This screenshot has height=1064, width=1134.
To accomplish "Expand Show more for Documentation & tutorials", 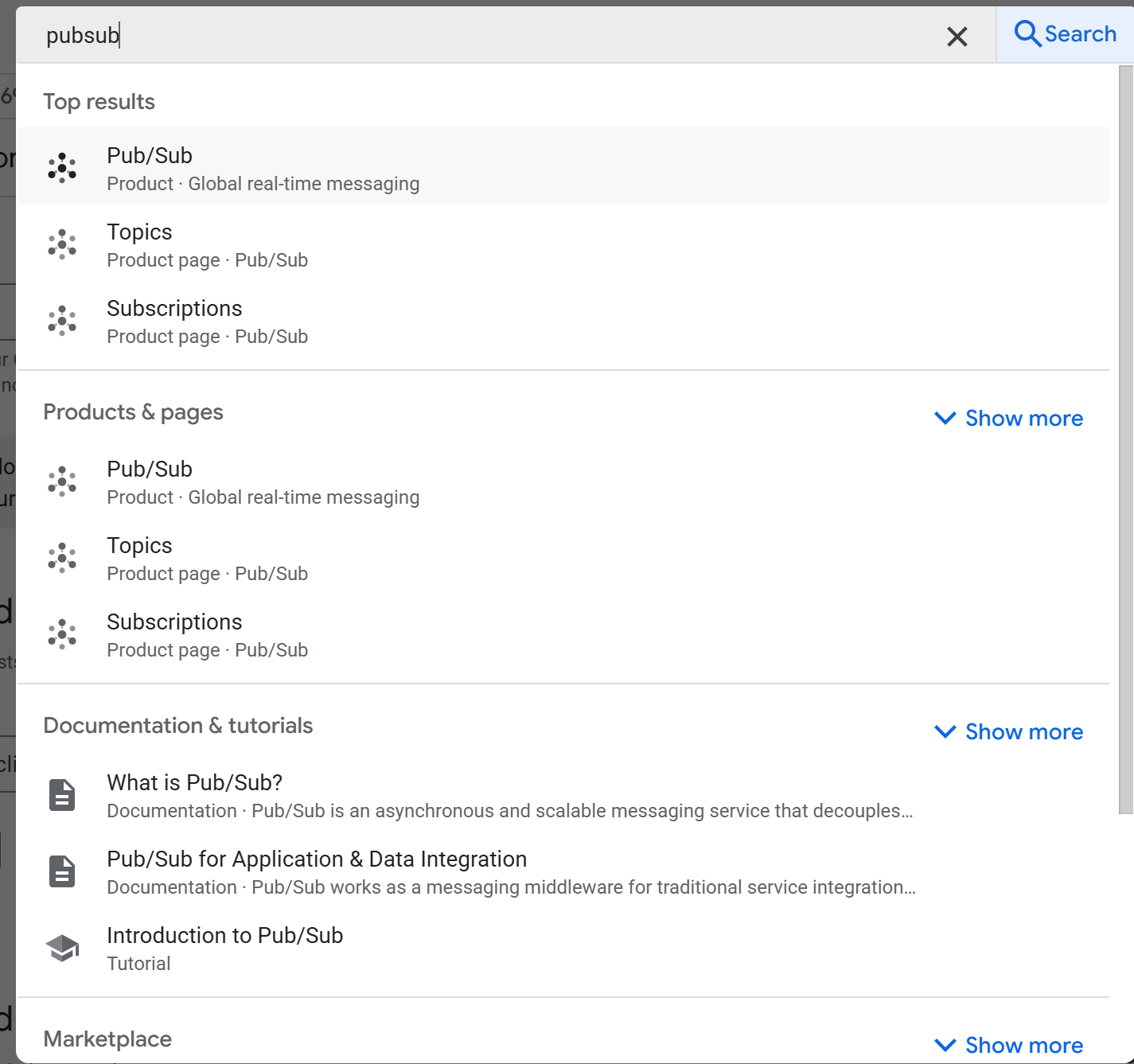I will coord(1008,732).
